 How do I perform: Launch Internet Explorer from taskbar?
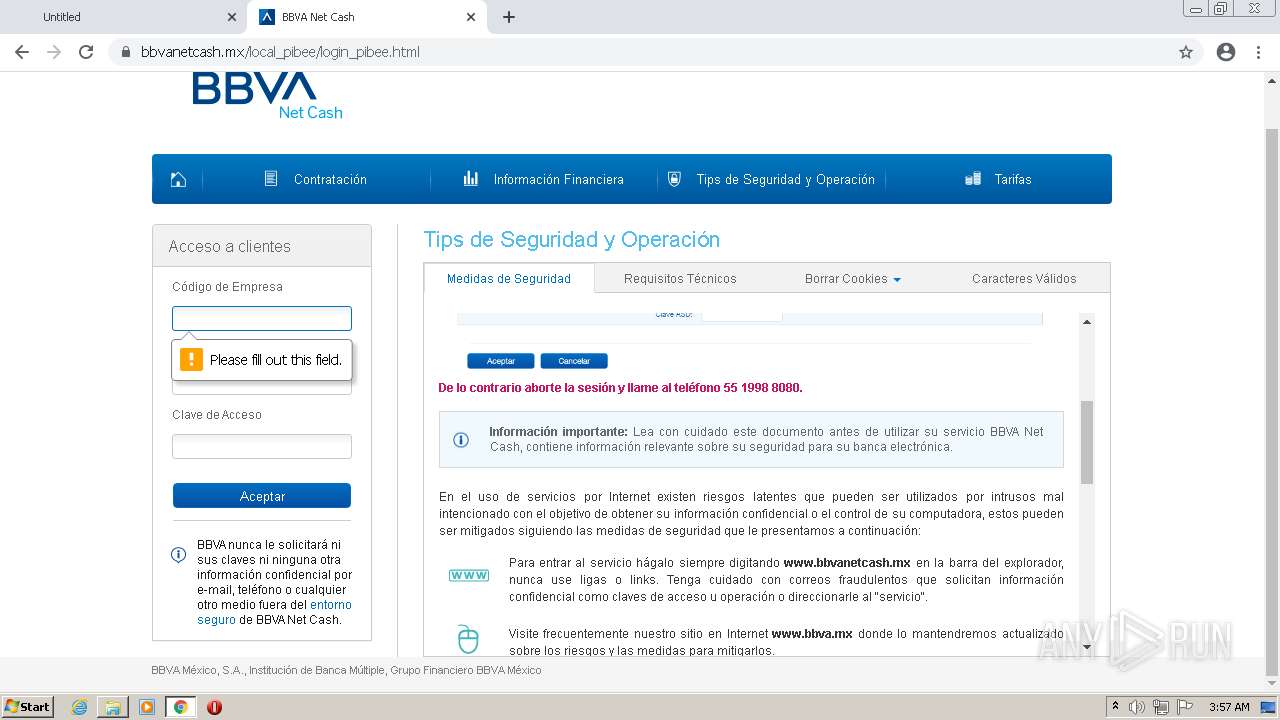point(79,707)
